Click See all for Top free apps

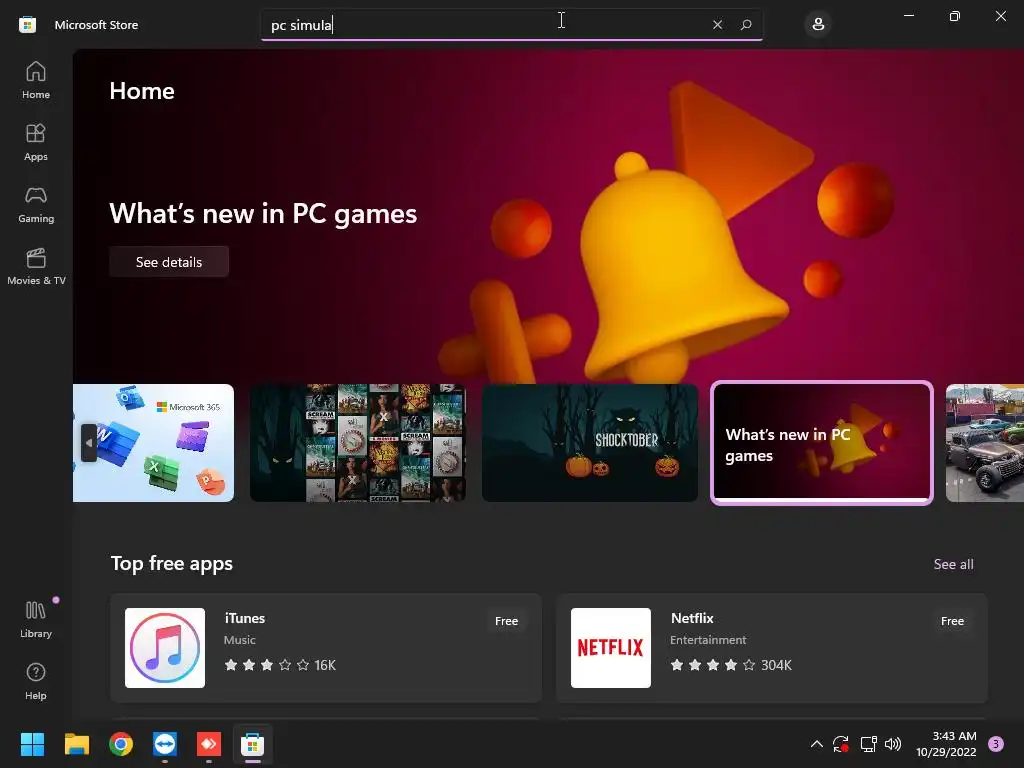[x=953, y=564]
